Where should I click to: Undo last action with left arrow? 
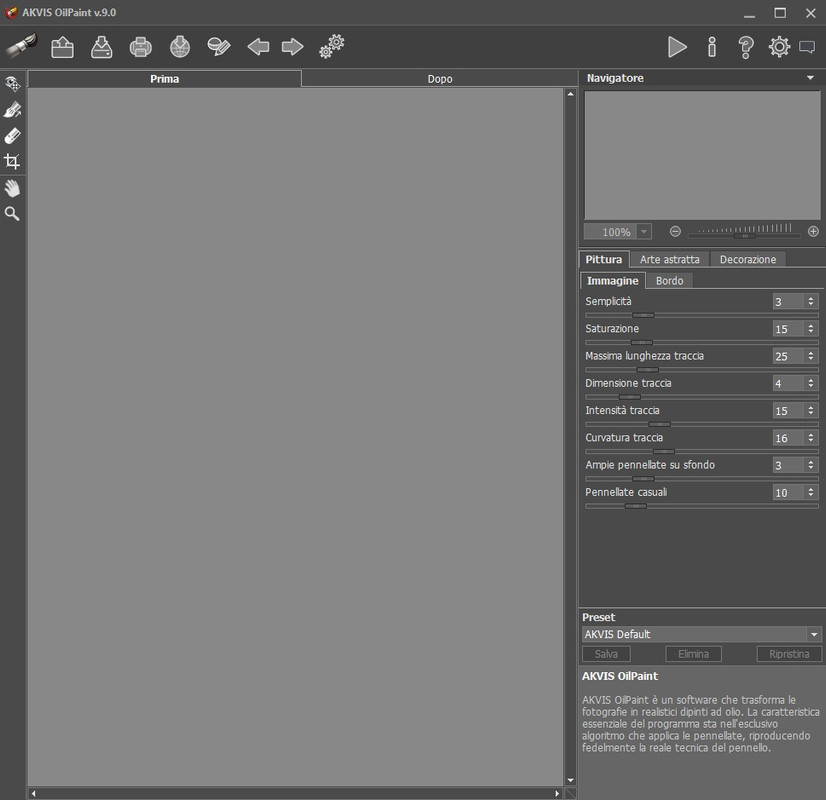pos(258,47)
